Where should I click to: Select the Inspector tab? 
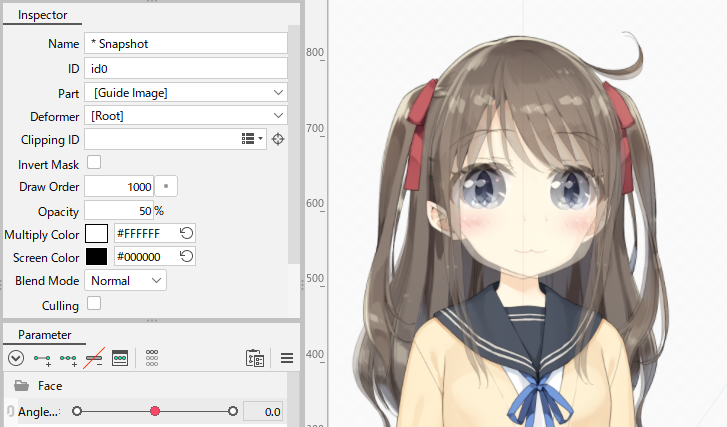coord(43,15)
